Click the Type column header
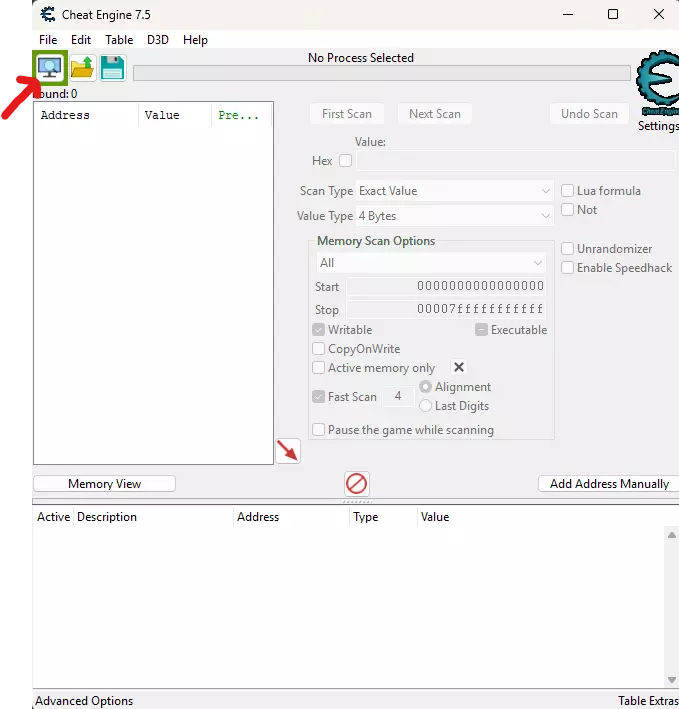The height and width of the screenshot is (709, 679). point(383,517)
